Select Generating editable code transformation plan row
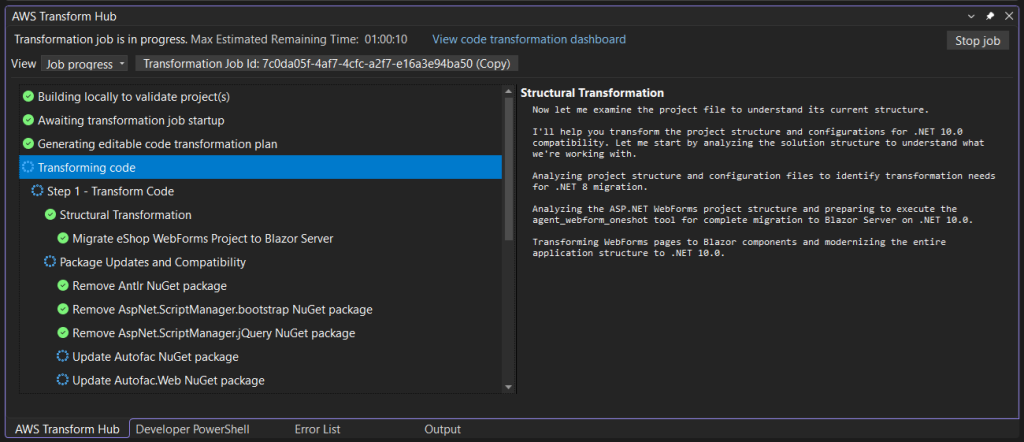Viewport: 1024px width, 442px height. coord(261,144)
